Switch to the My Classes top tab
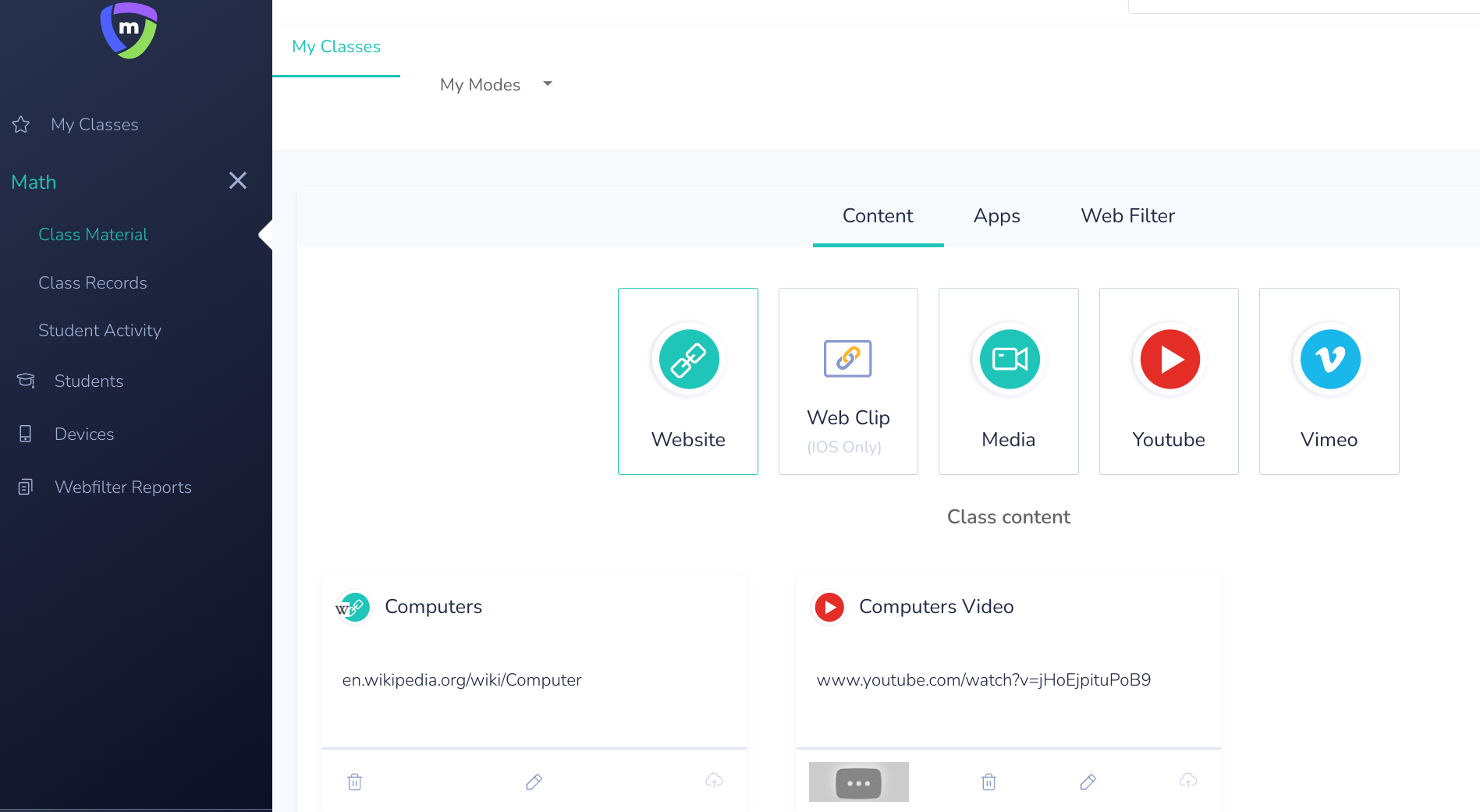Screen dimensions: 1480x812 336,47
